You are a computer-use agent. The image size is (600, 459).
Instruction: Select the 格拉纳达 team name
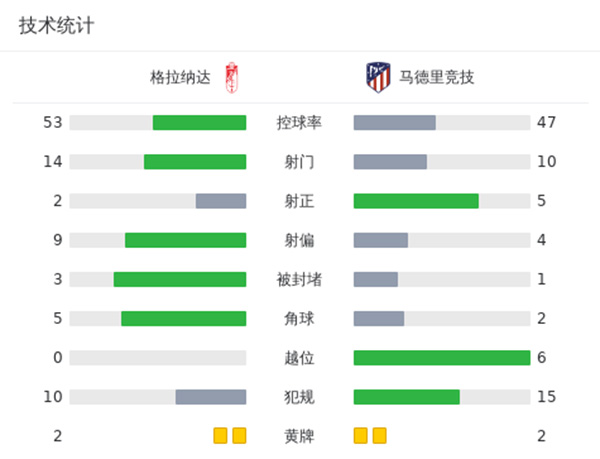coord(180,77)
